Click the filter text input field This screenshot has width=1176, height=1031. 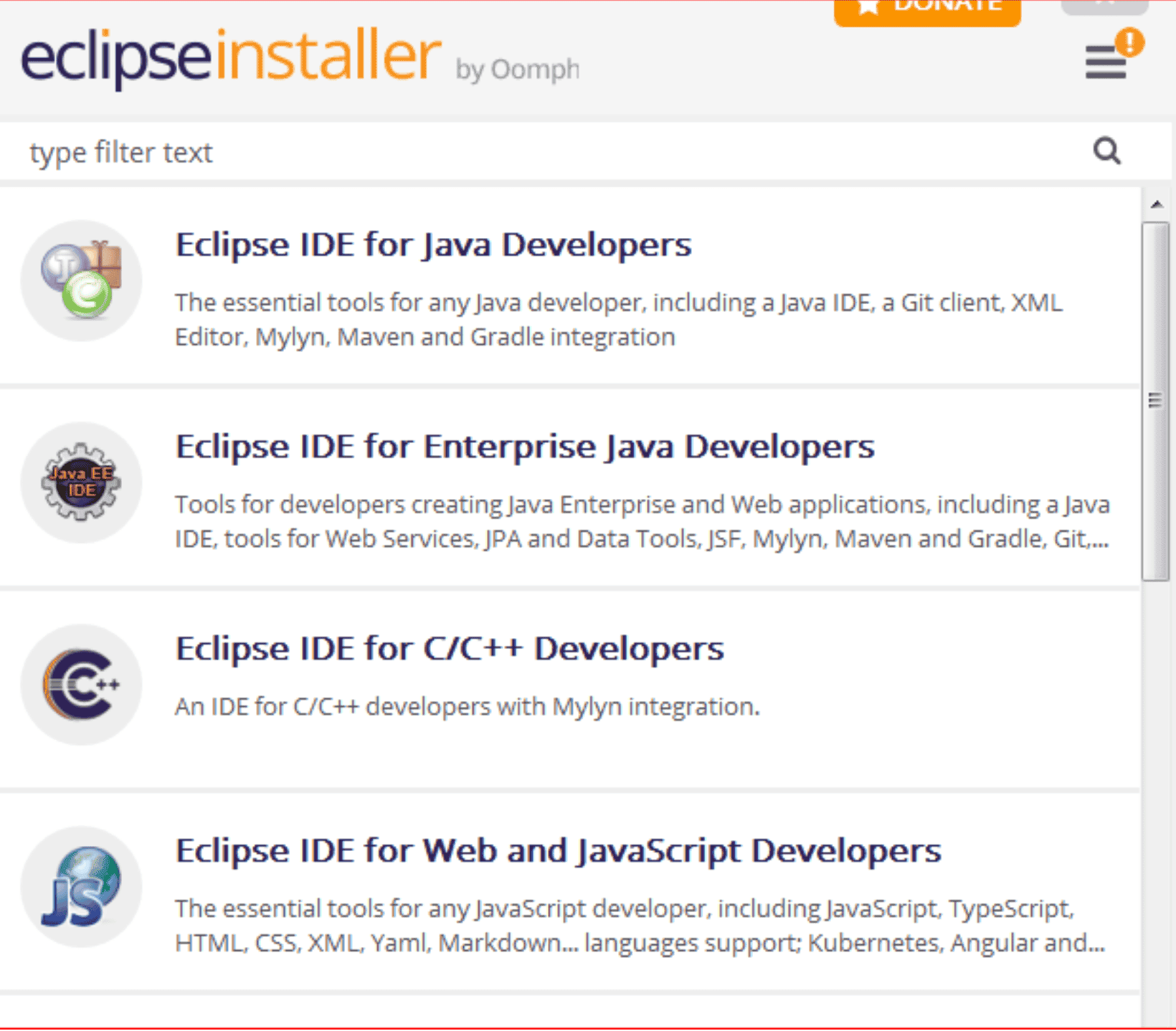[287, 151]
